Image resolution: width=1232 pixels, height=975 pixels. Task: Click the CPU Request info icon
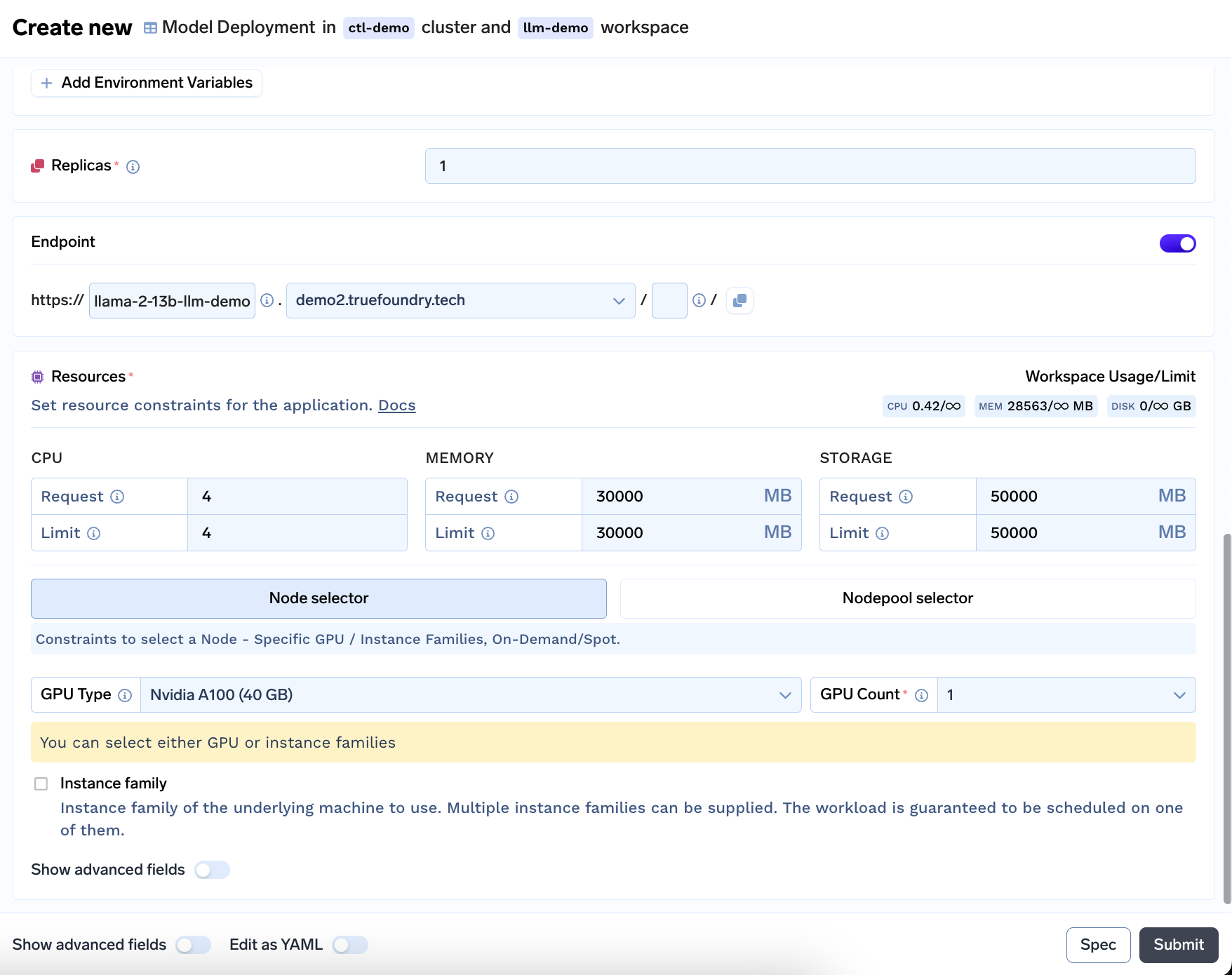coord(117,497)
